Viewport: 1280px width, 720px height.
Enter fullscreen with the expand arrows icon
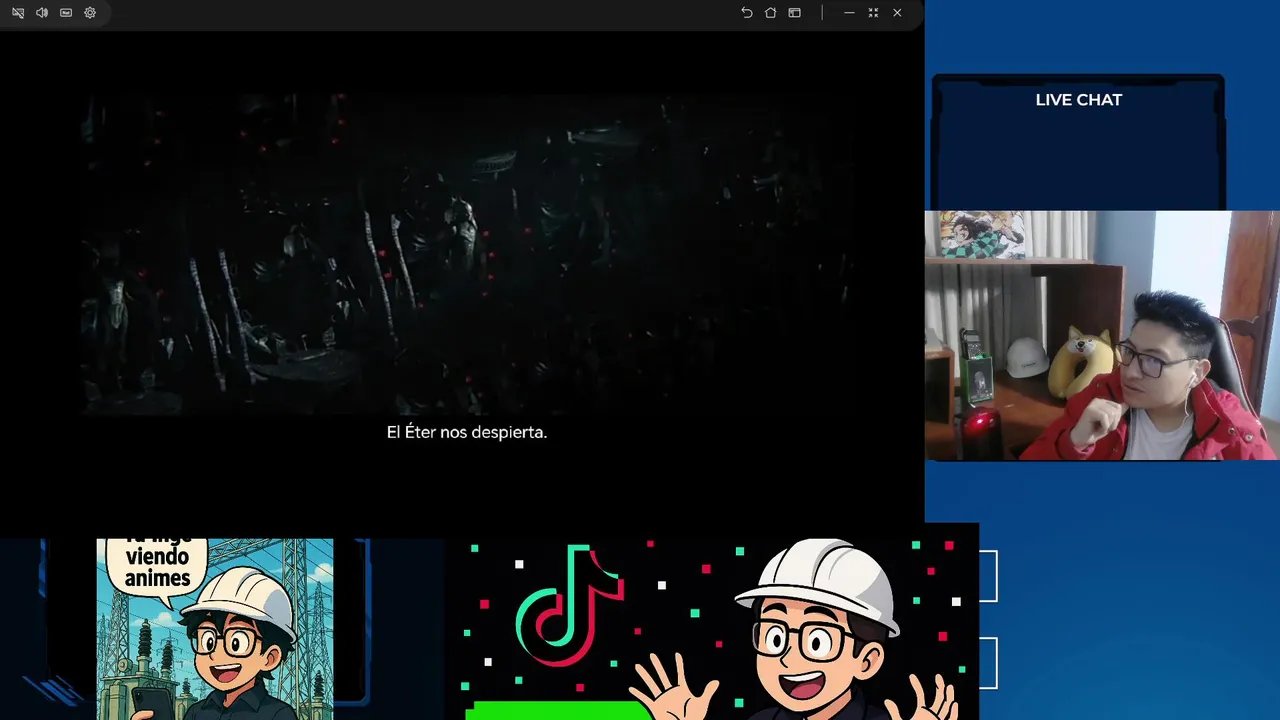pyautogui.click(x=873, y=13)
